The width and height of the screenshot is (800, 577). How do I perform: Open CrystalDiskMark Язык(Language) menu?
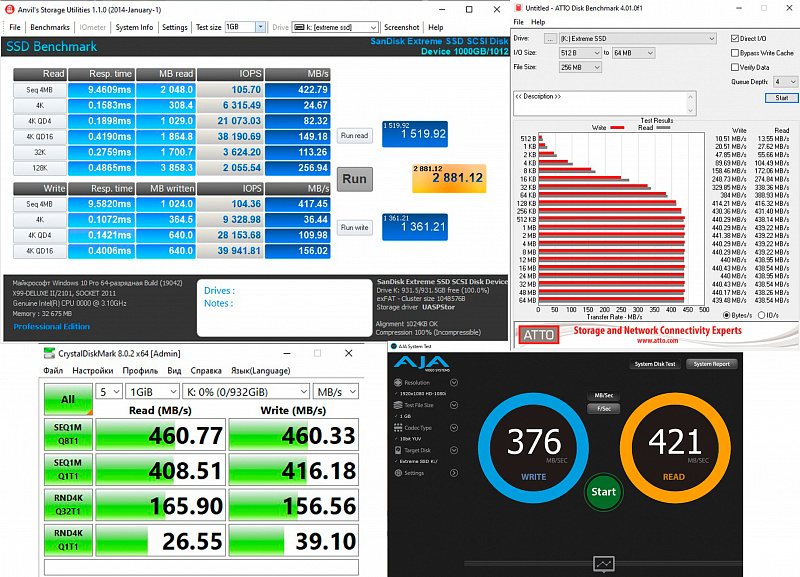point(261,370)
